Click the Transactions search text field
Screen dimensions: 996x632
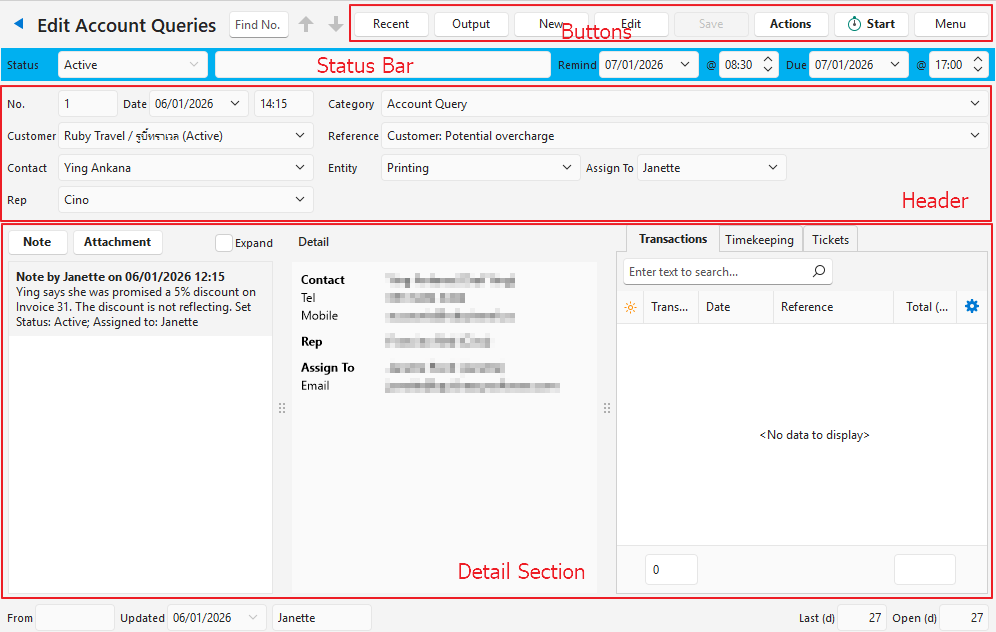point(715,272)
